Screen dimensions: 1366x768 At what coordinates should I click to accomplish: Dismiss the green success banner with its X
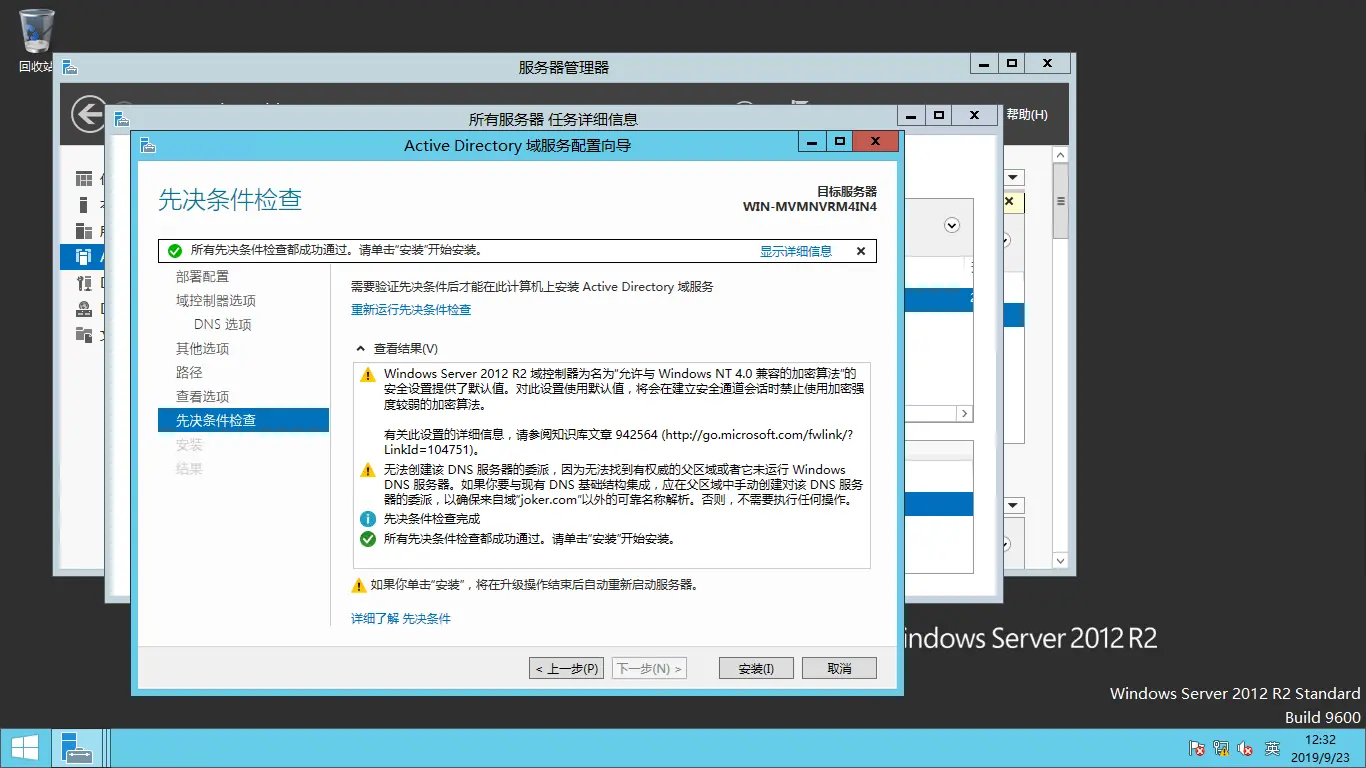coord(861,251)
